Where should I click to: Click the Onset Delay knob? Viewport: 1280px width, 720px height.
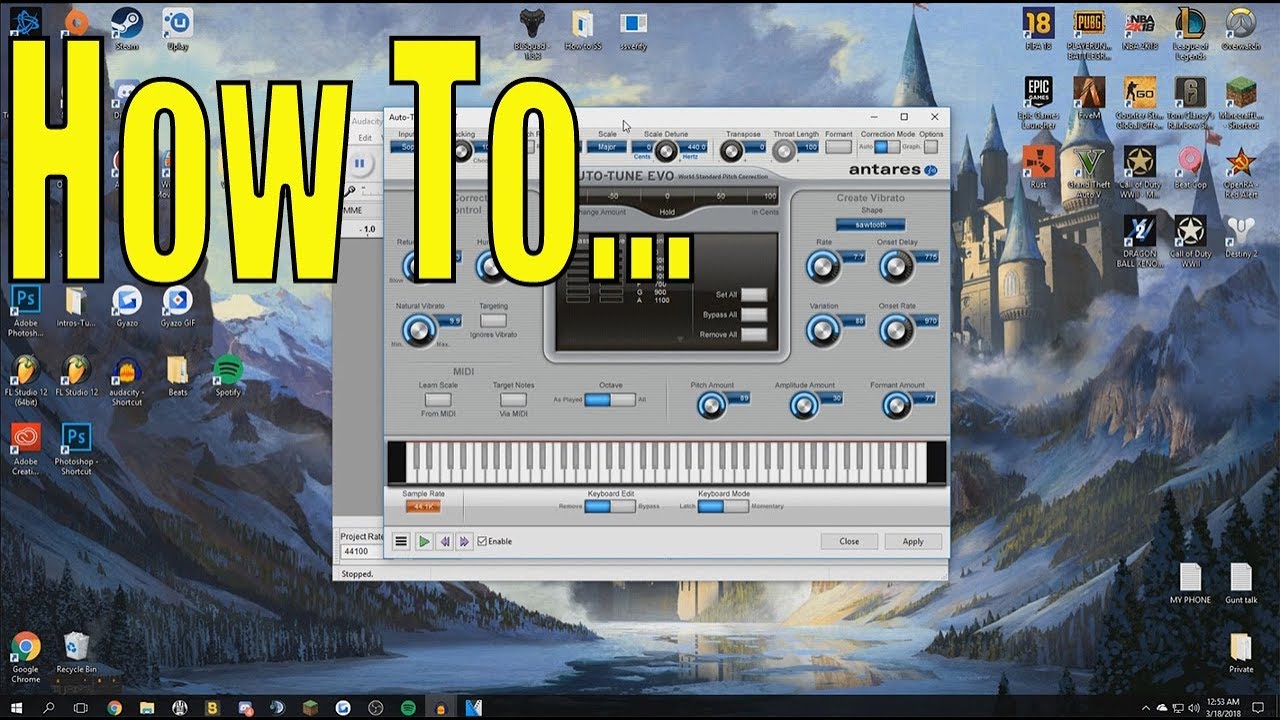pyautogui.click(x=896, y=266)
